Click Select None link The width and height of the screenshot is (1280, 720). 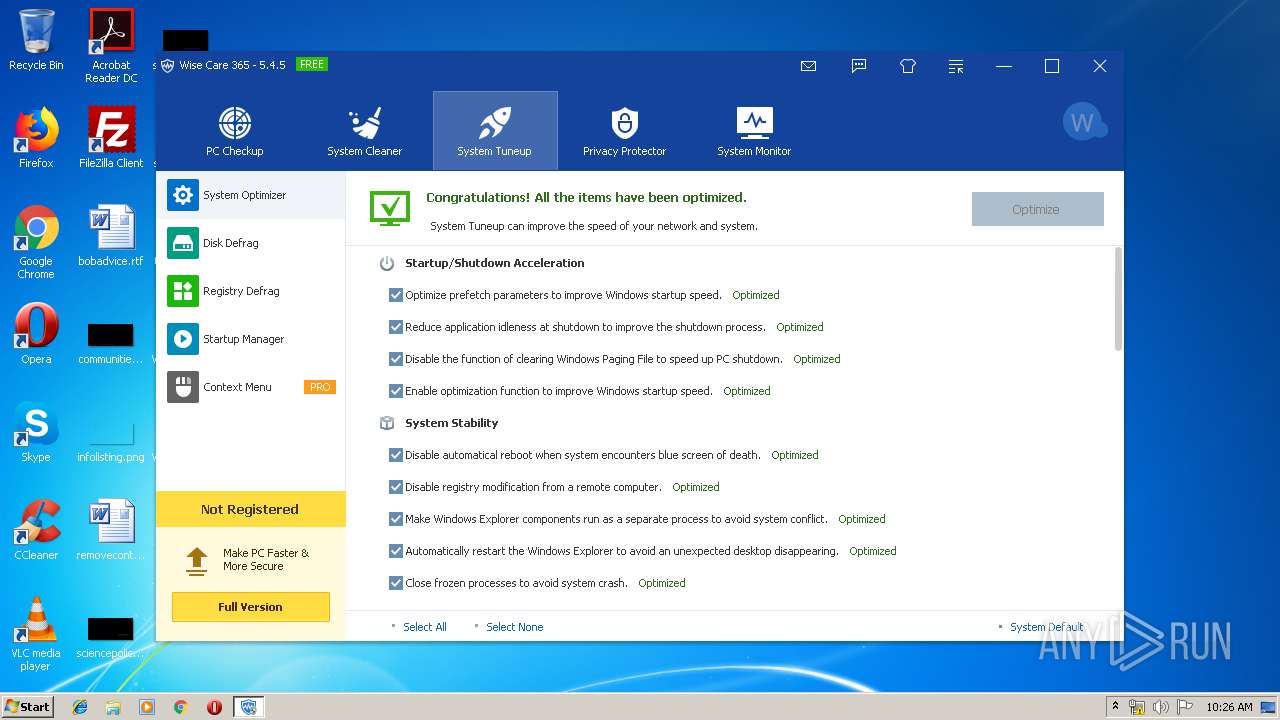point(515,627)
